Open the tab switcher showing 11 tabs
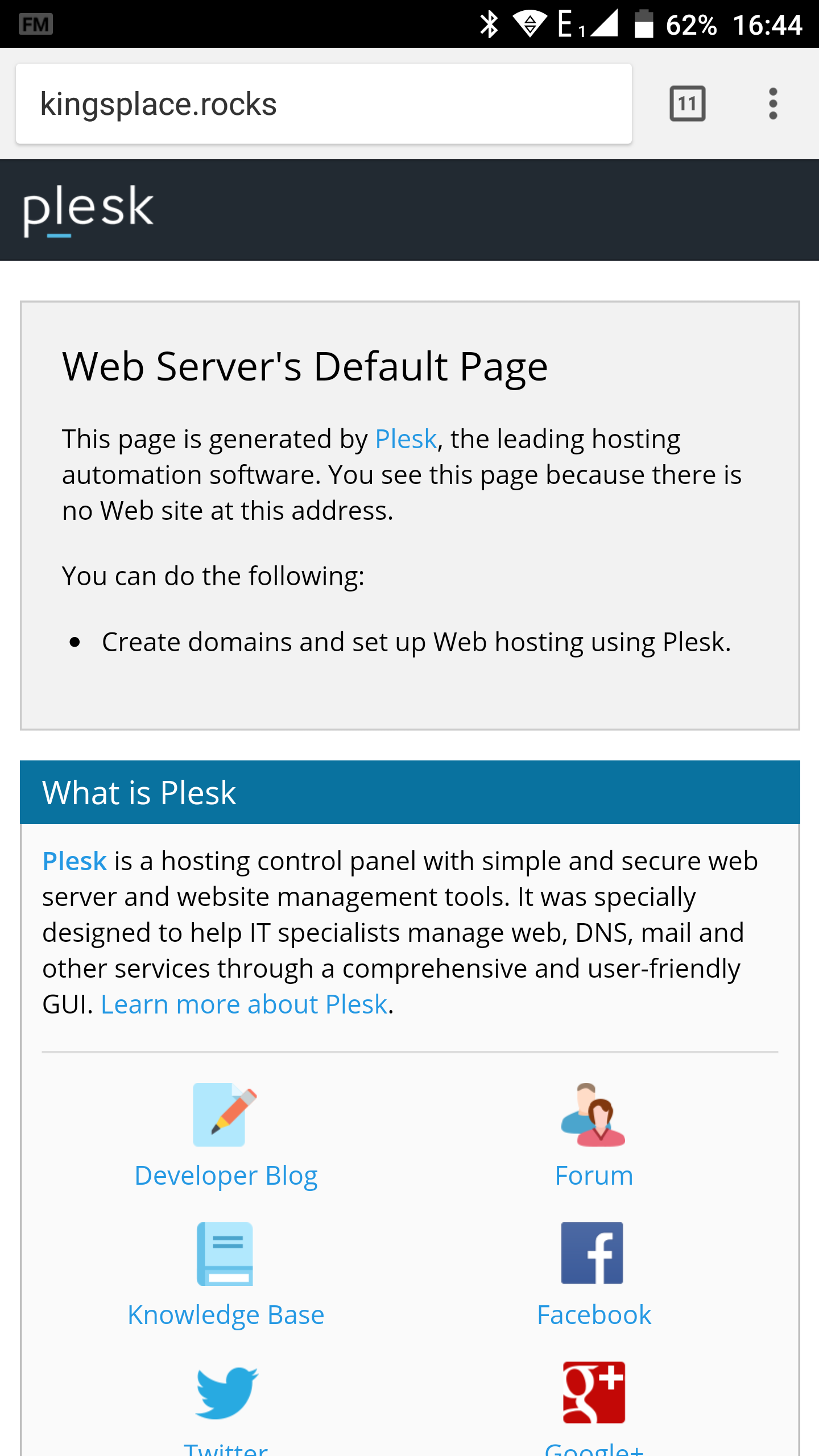The height and width of the screenshot is (1456, 819). pos(687,104)
